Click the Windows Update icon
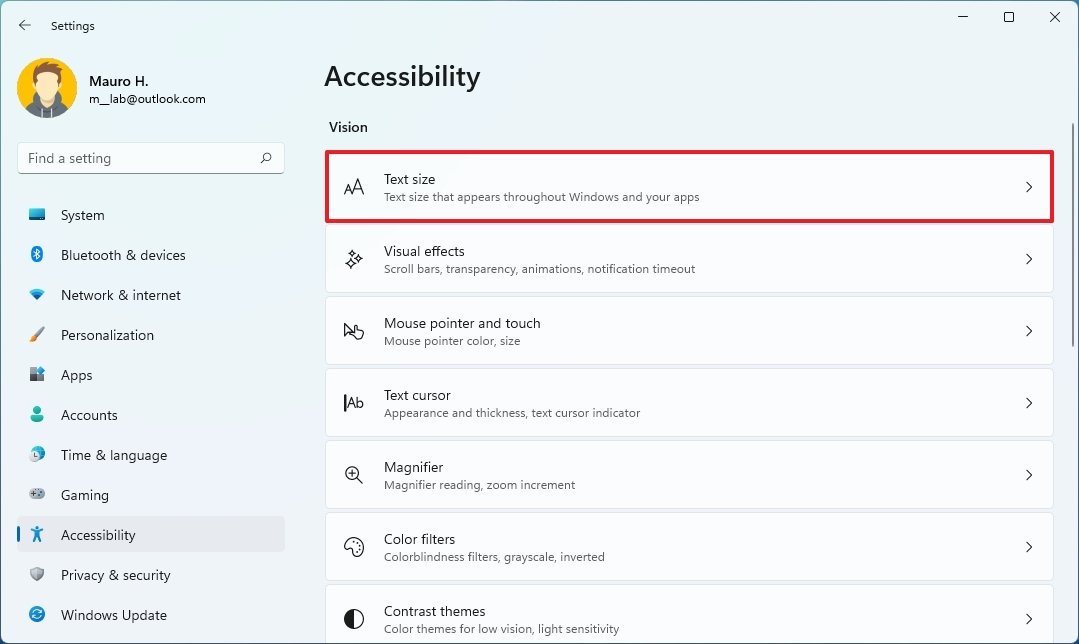Viewport: 1079px width, 644px height. [37, 615]
